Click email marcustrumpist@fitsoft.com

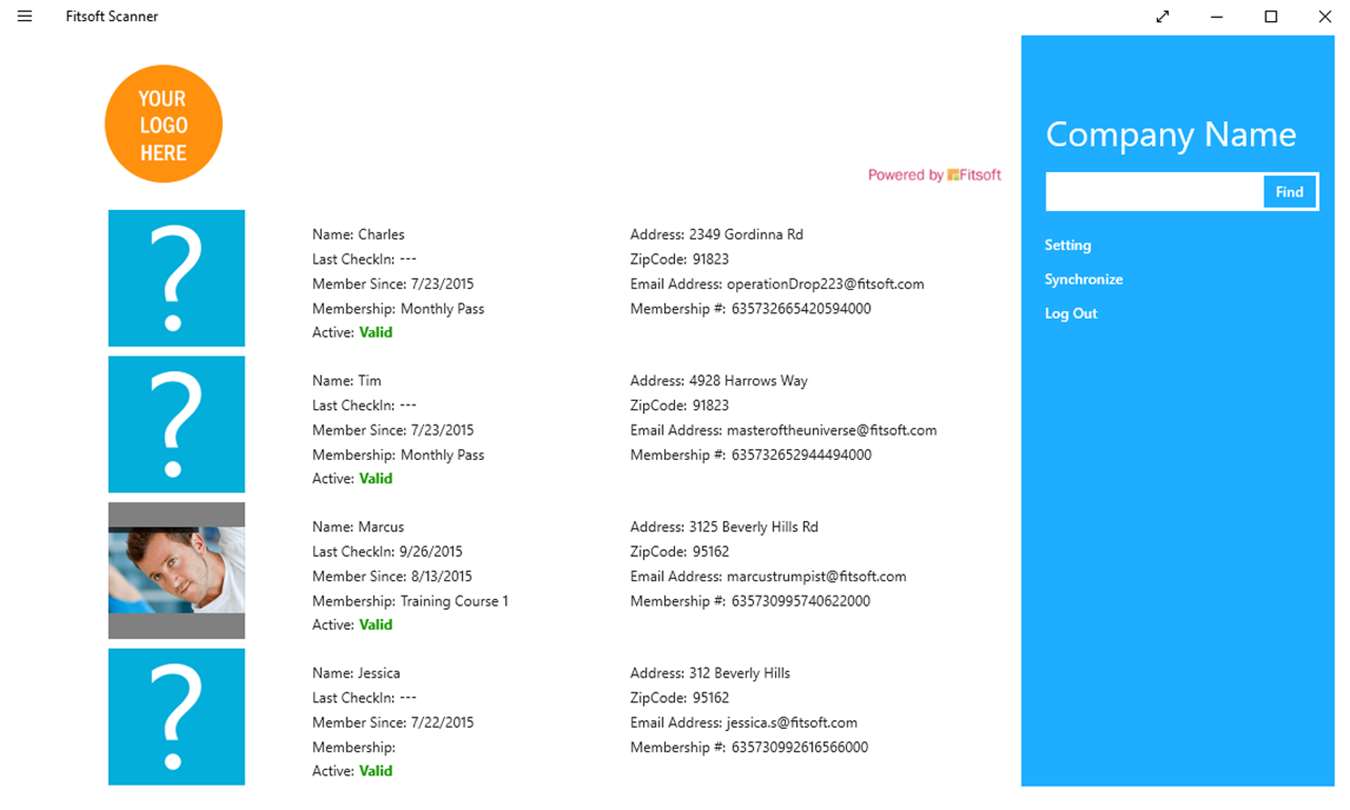point(817,576)
